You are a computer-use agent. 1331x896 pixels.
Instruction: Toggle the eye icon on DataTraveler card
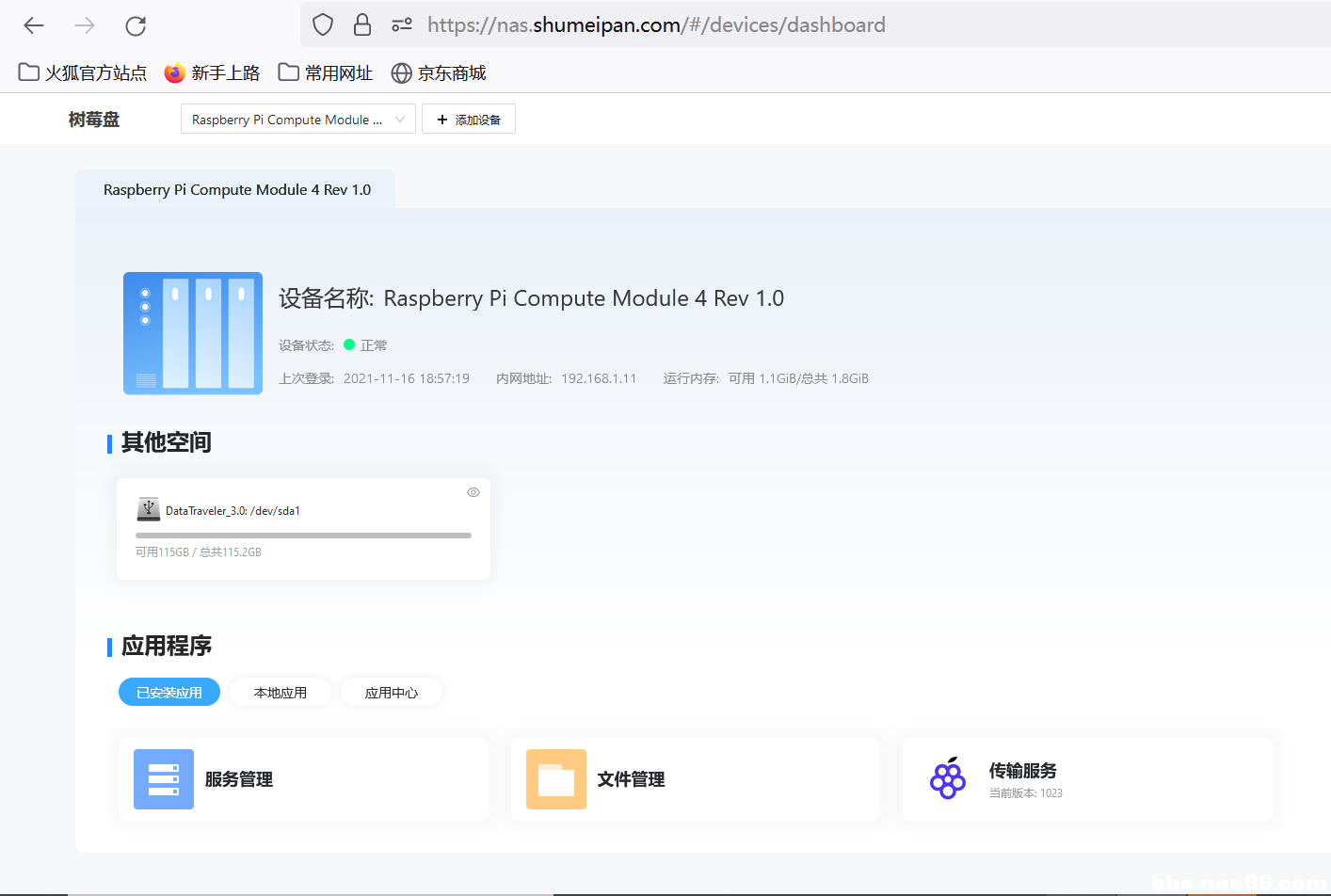473,492
